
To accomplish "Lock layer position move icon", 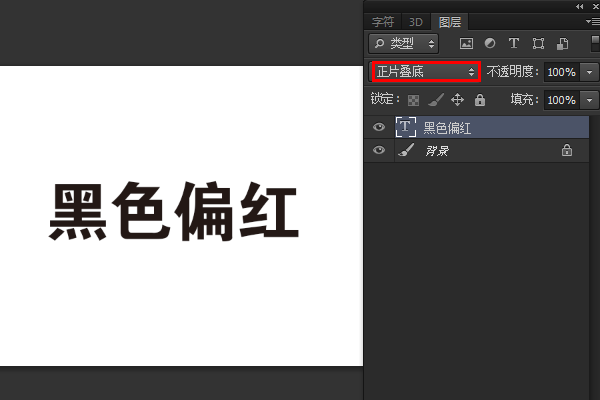I will [457, 100].
